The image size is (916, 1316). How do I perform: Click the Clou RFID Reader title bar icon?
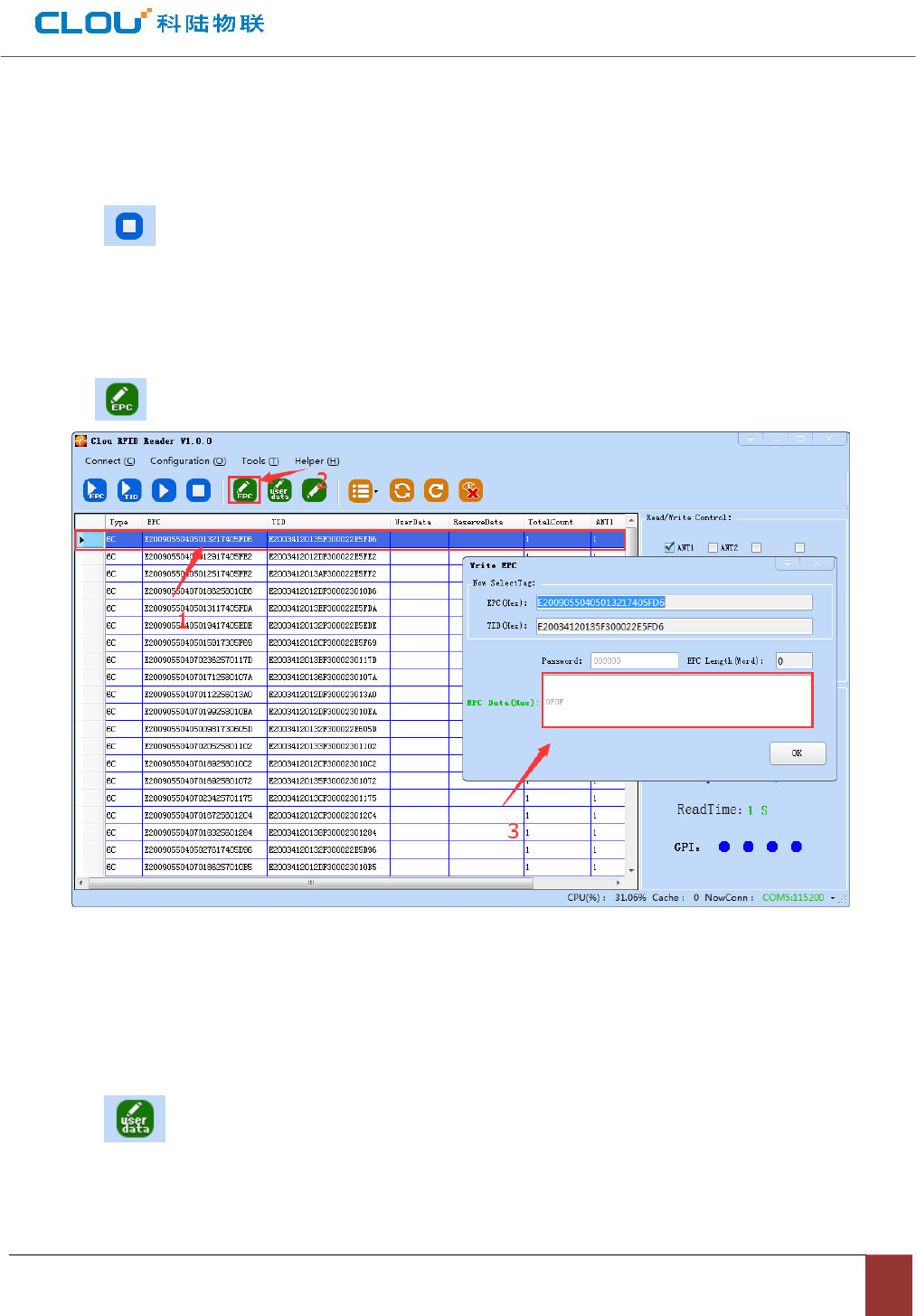80,440
